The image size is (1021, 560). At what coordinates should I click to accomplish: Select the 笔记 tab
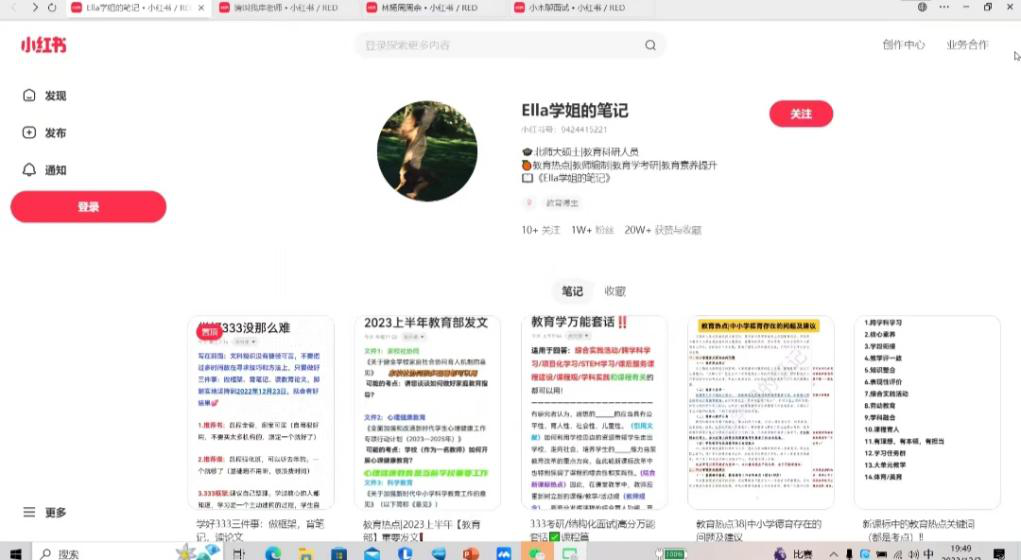(x=572, y=291)
